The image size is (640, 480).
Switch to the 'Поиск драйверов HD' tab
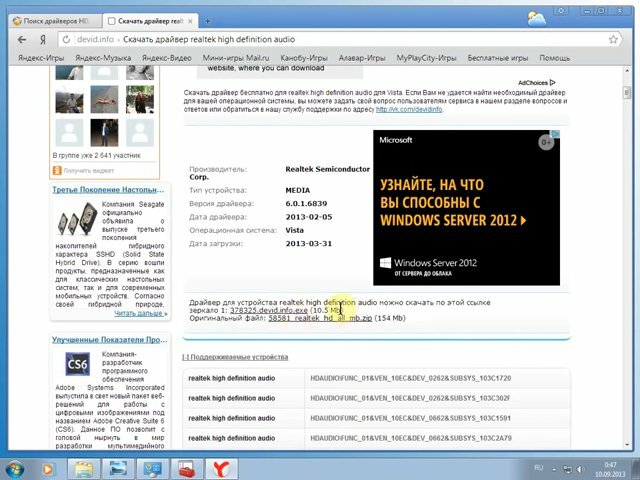point(55,21)
